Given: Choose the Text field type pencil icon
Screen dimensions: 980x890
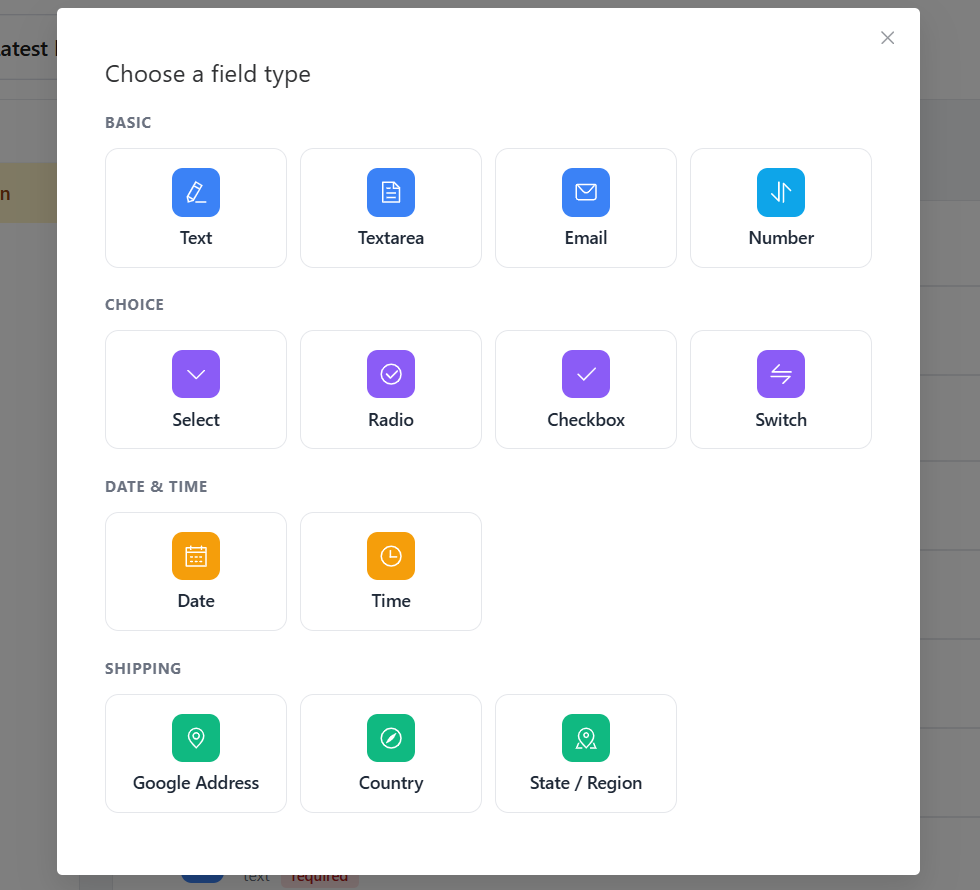Looking at the screenshot, I should pyautogui.click(x=196, y=192).
